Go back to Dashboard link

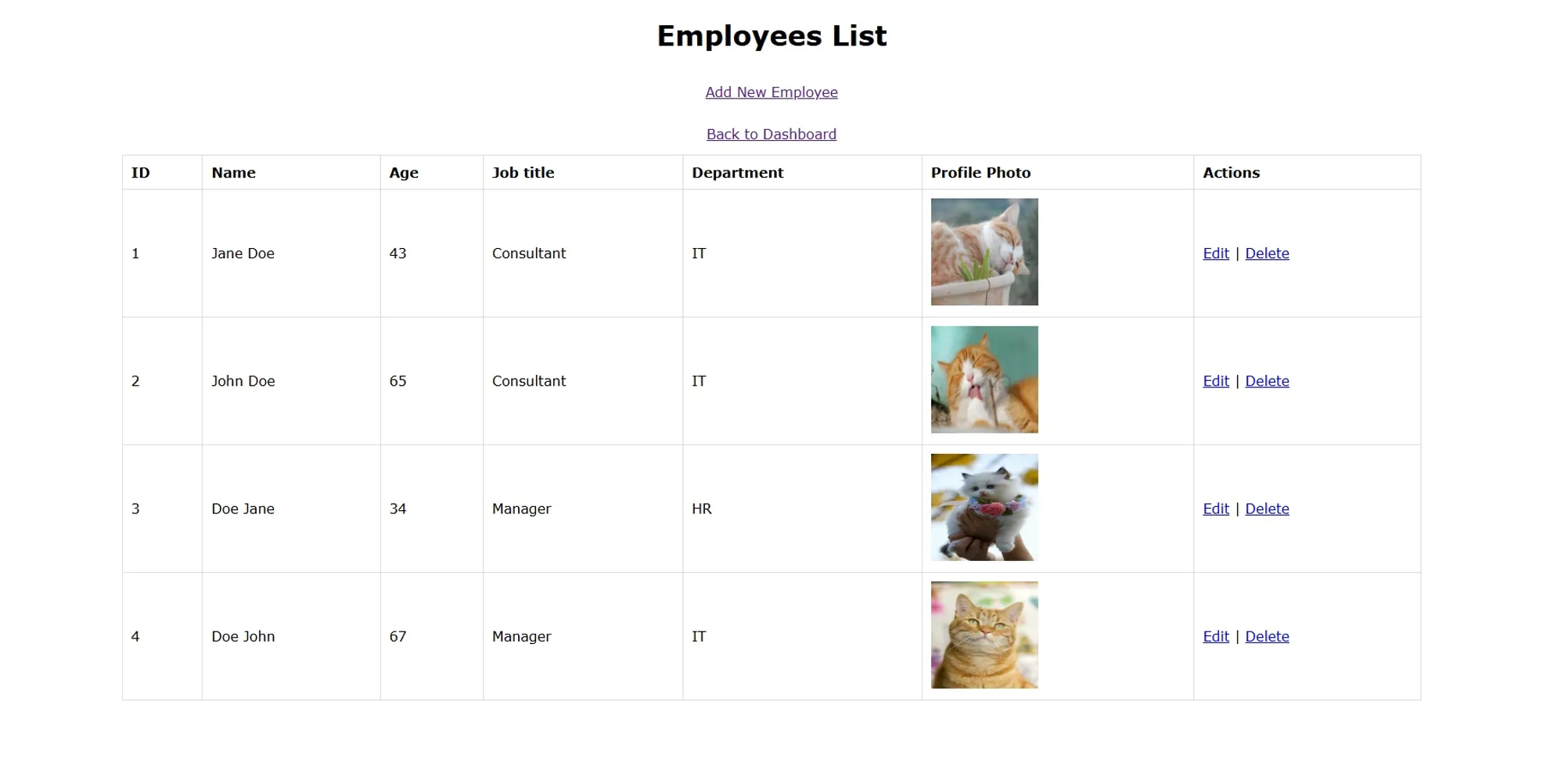point(771,135)
